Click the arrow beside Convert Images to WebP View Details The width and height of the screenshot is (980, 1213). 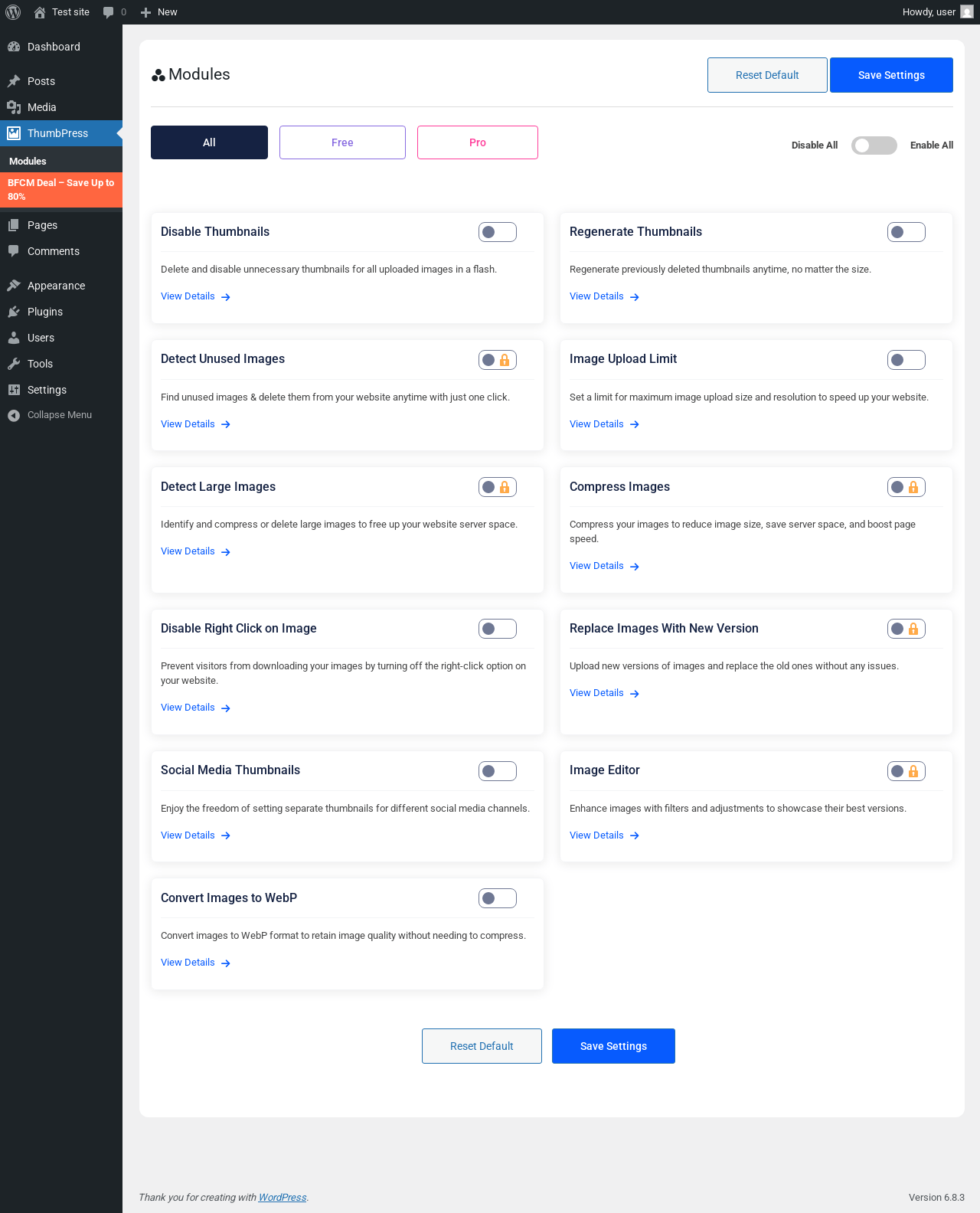tap(226, 963)
